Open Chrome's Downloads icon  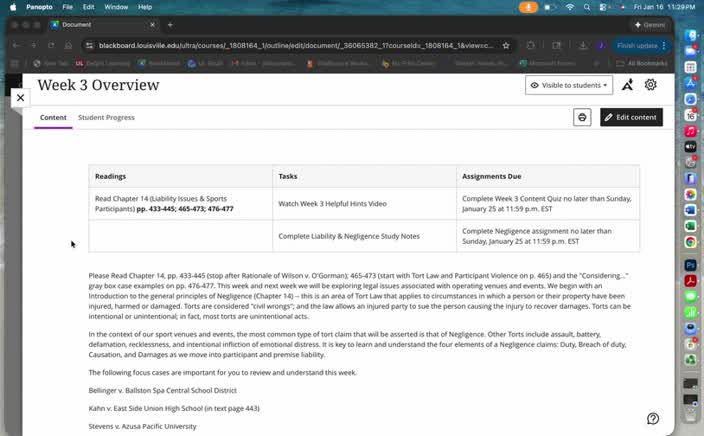583,45
